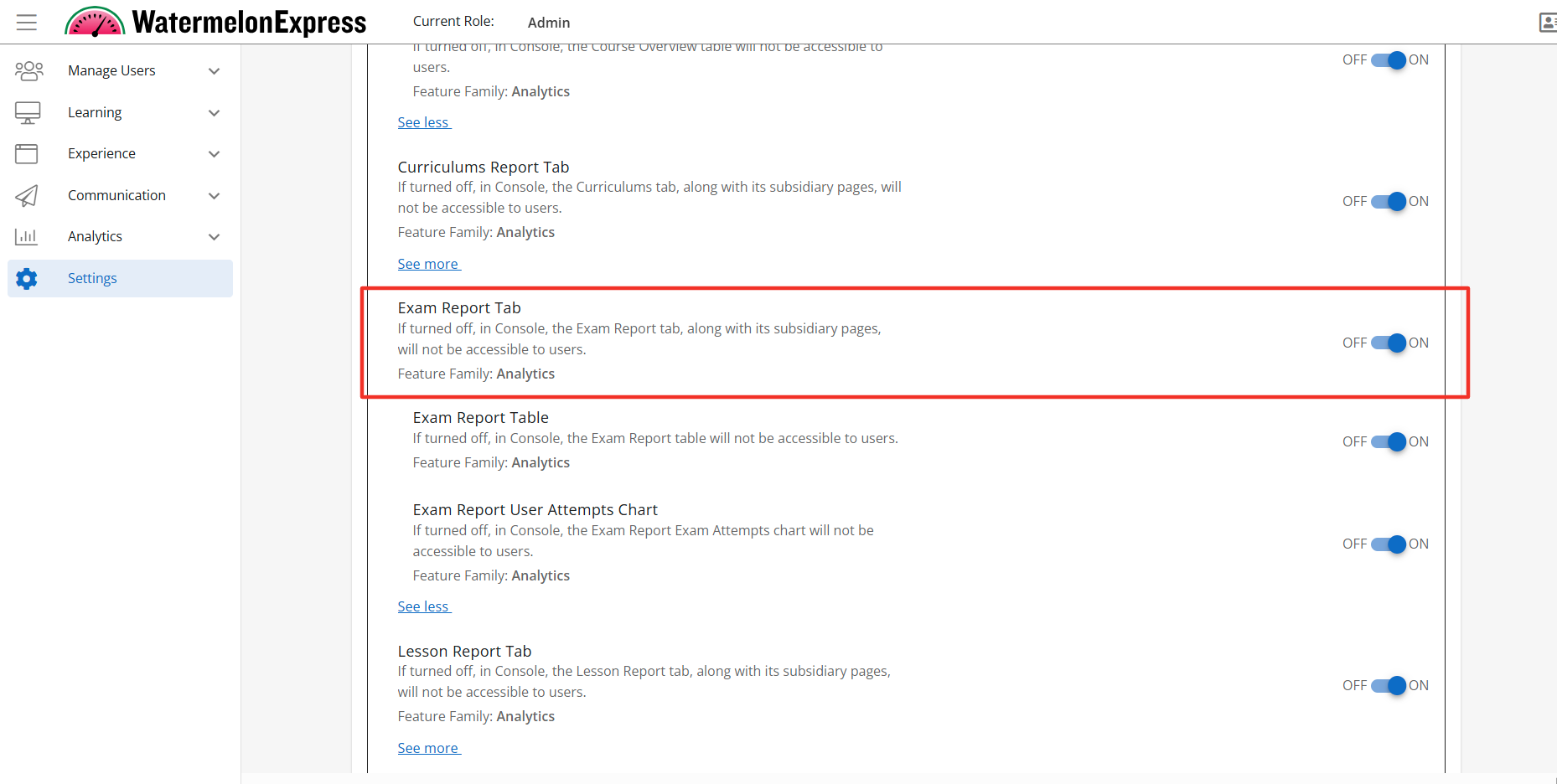Viewport: 1557px width, 784px height.
Task: Expand the Manage Users chevron
Action: point(215,71)
